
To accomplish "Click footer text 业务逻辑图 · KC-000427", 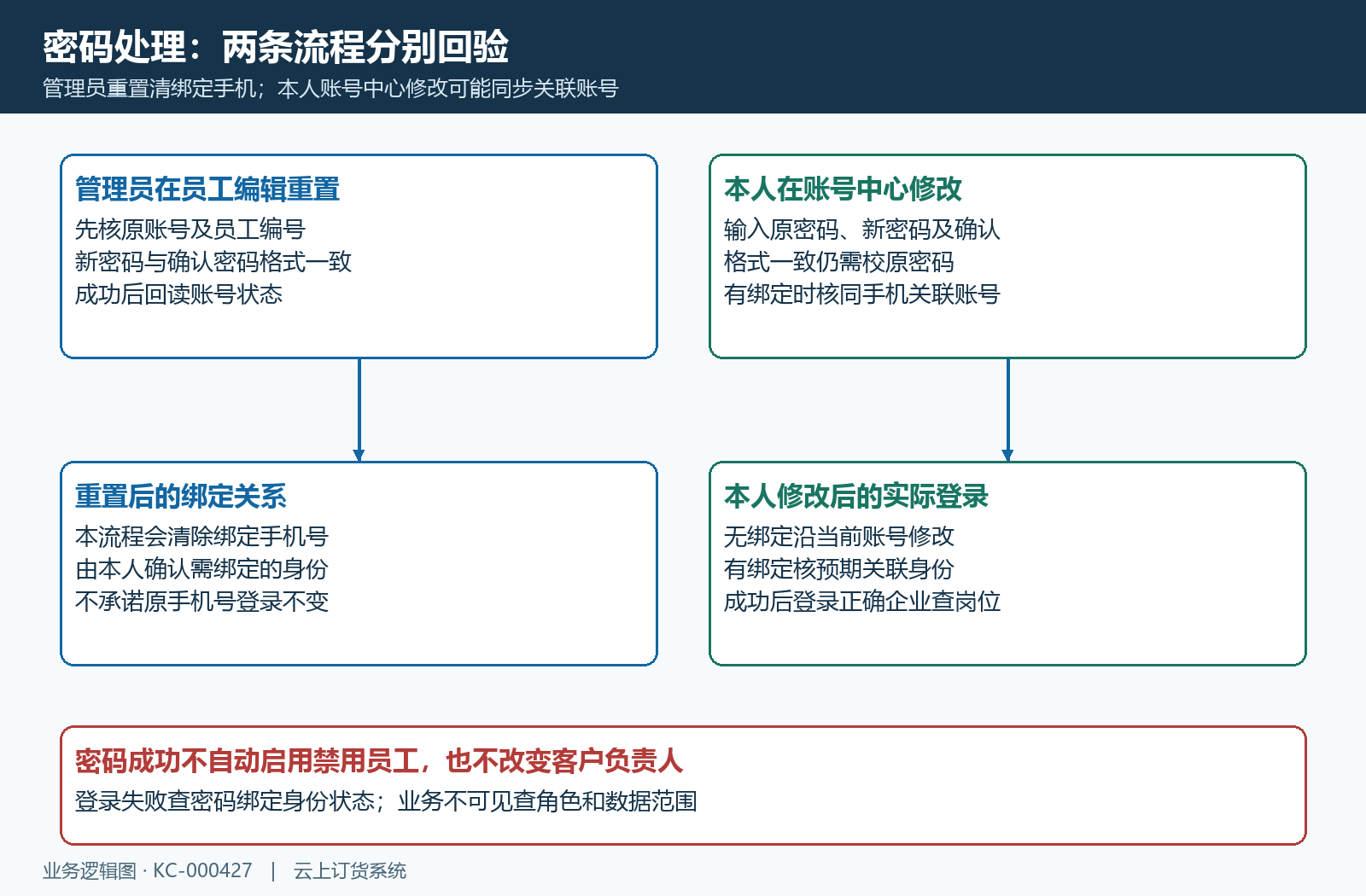I will coord(148,870).
